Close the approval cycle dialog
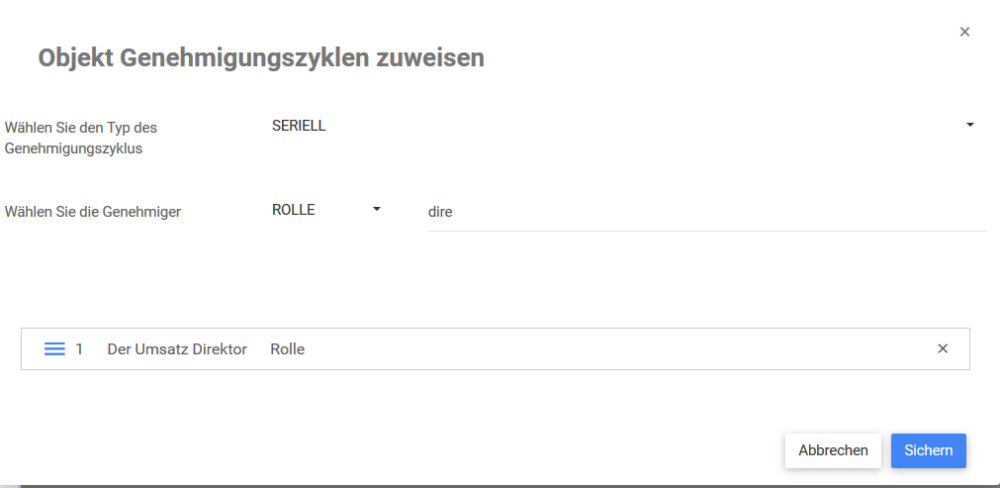1000x488 pixels. 965,32
